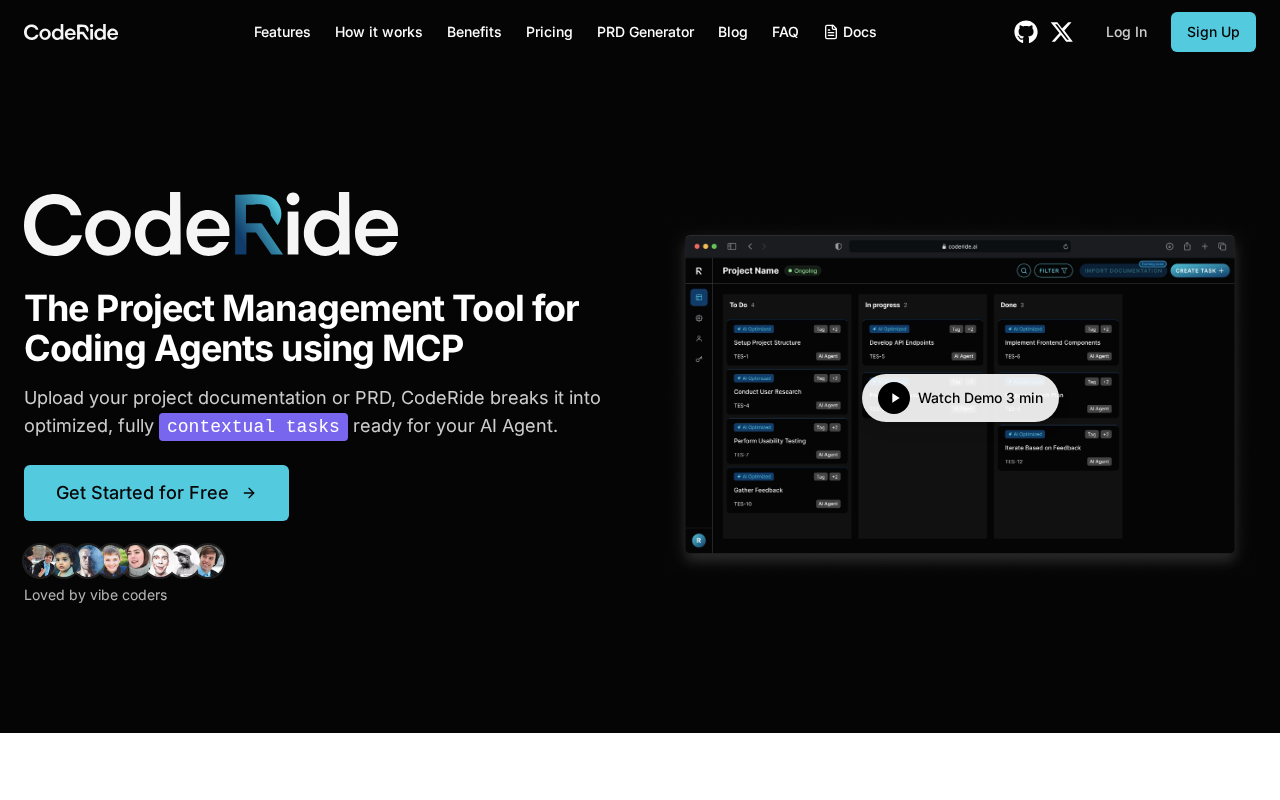Open the FAQ section
Screen dimensions: 1280x800
click(785, 32)
